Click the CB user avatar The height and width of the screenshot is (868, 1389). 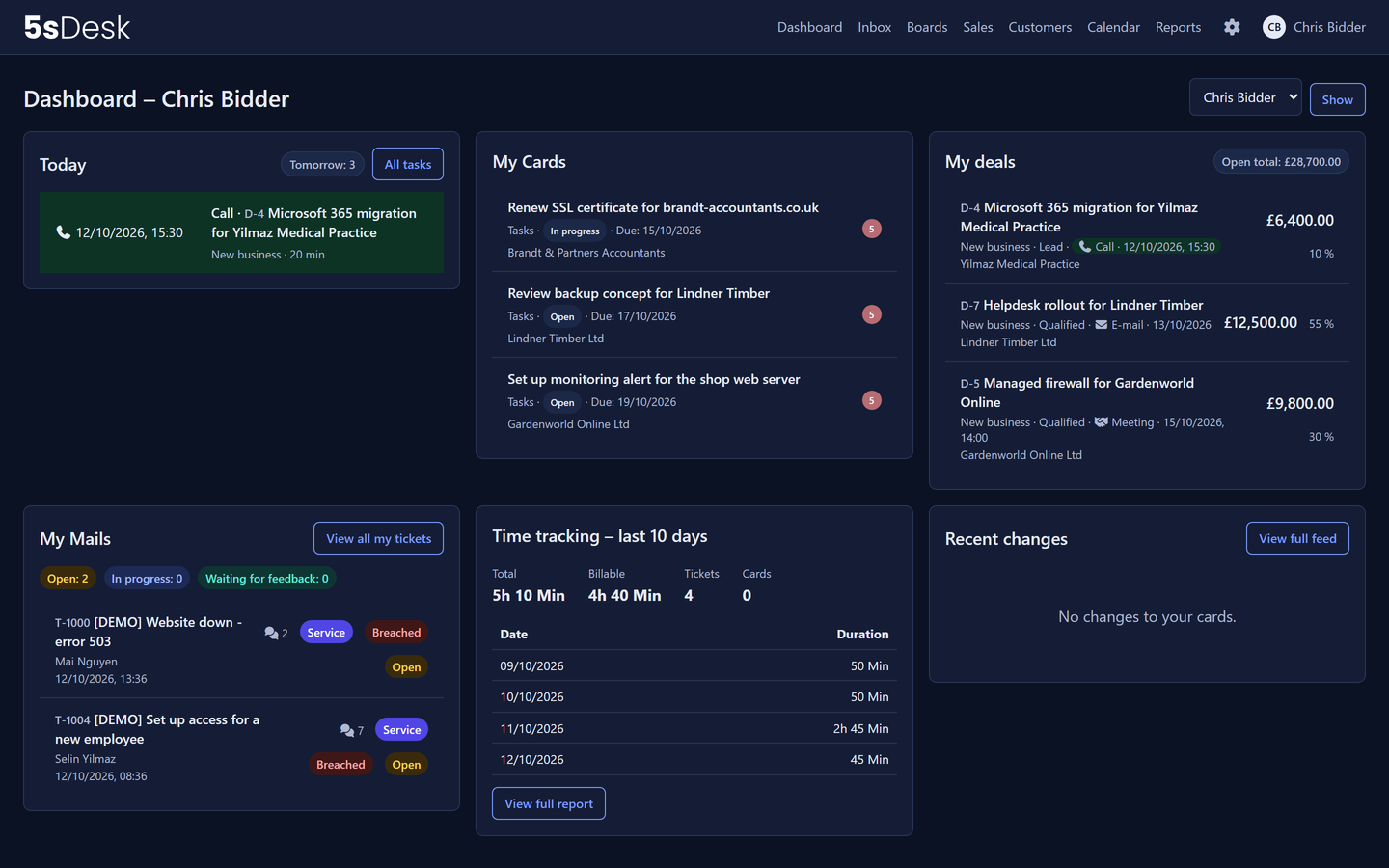1274,27
